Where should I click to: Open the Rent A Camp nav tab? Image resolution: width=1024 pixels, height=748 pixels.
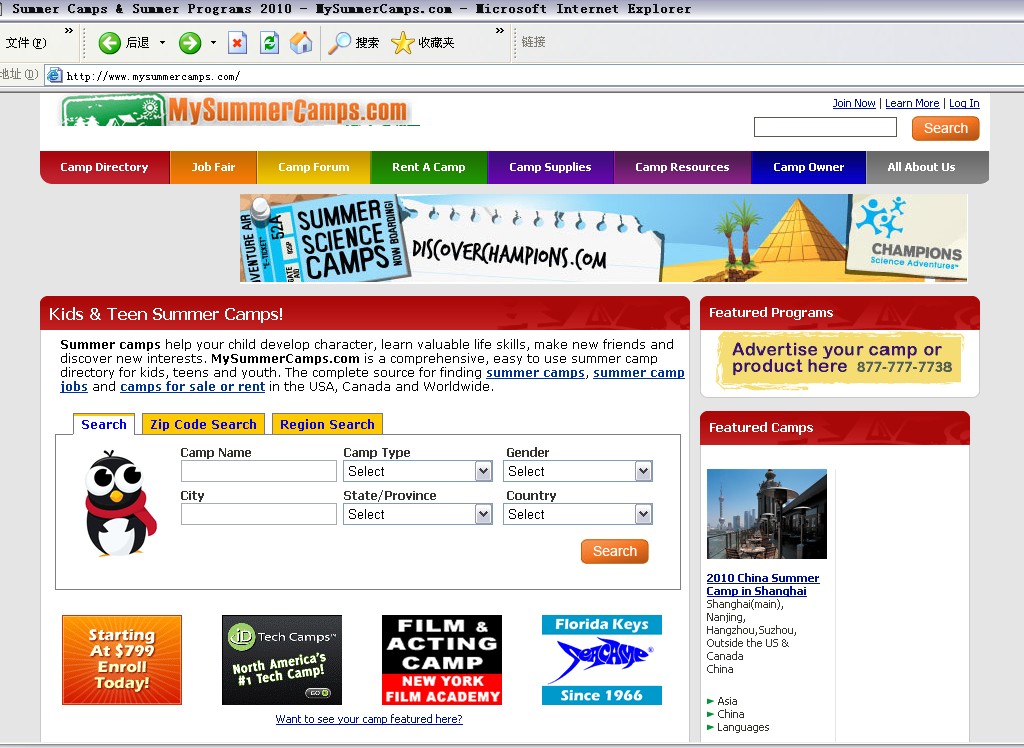[429, 167]
